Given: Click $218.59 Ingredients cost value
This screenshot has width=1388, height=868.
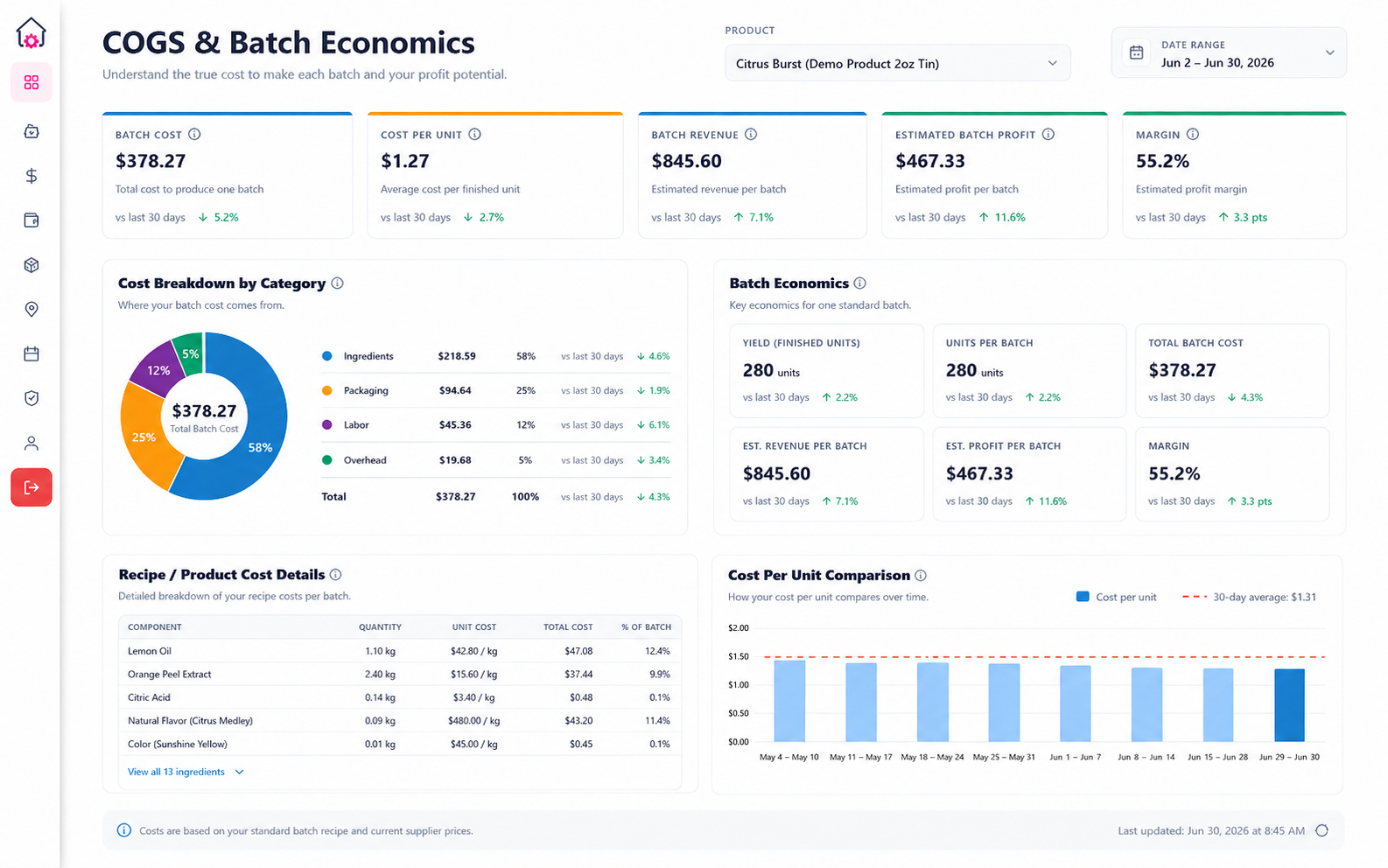Looking at the screenshot, I should pyautogui.click(x=457, y=356).
